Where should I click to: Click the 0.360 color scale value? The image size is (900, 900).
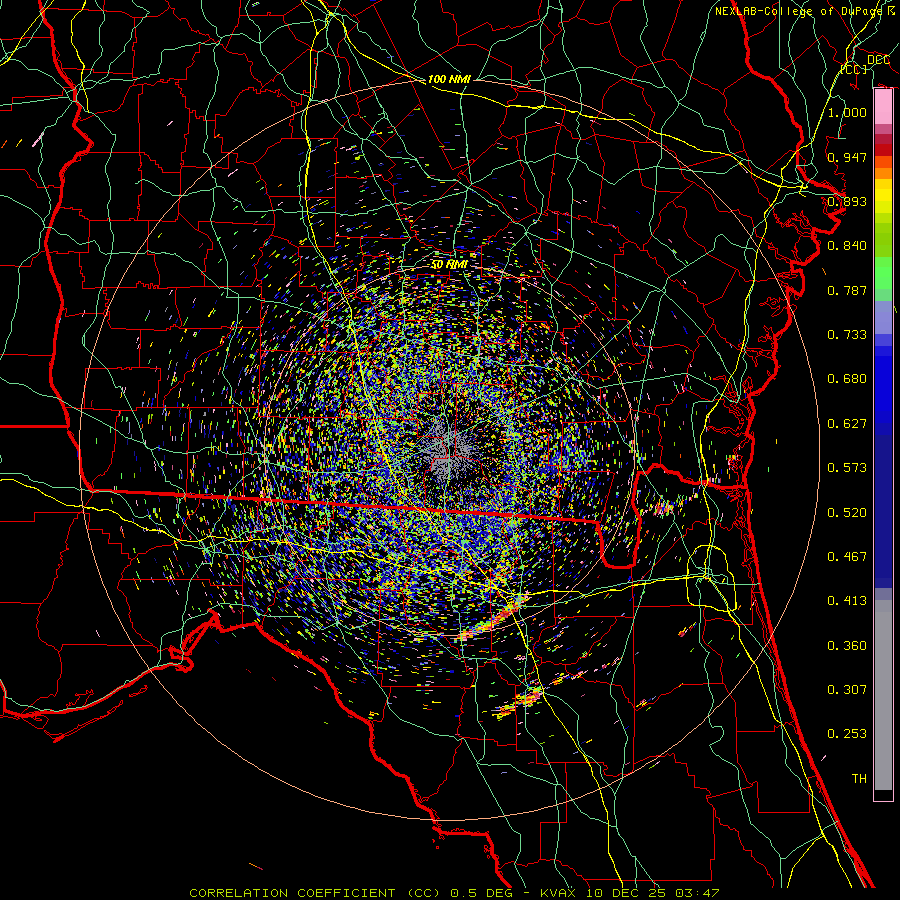(x=847, y=646)
